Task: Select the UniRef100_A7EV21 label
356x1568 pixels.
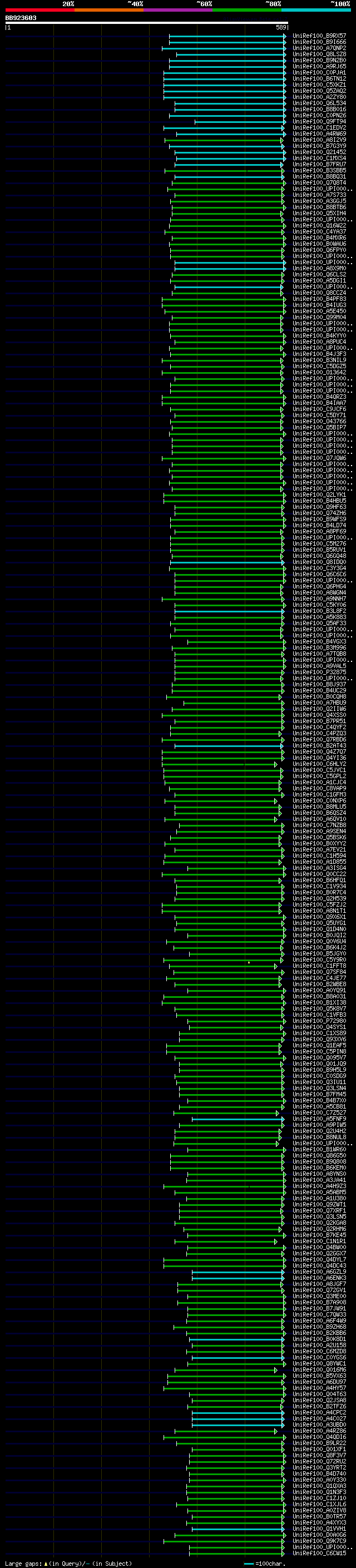Action: [319, 850]
